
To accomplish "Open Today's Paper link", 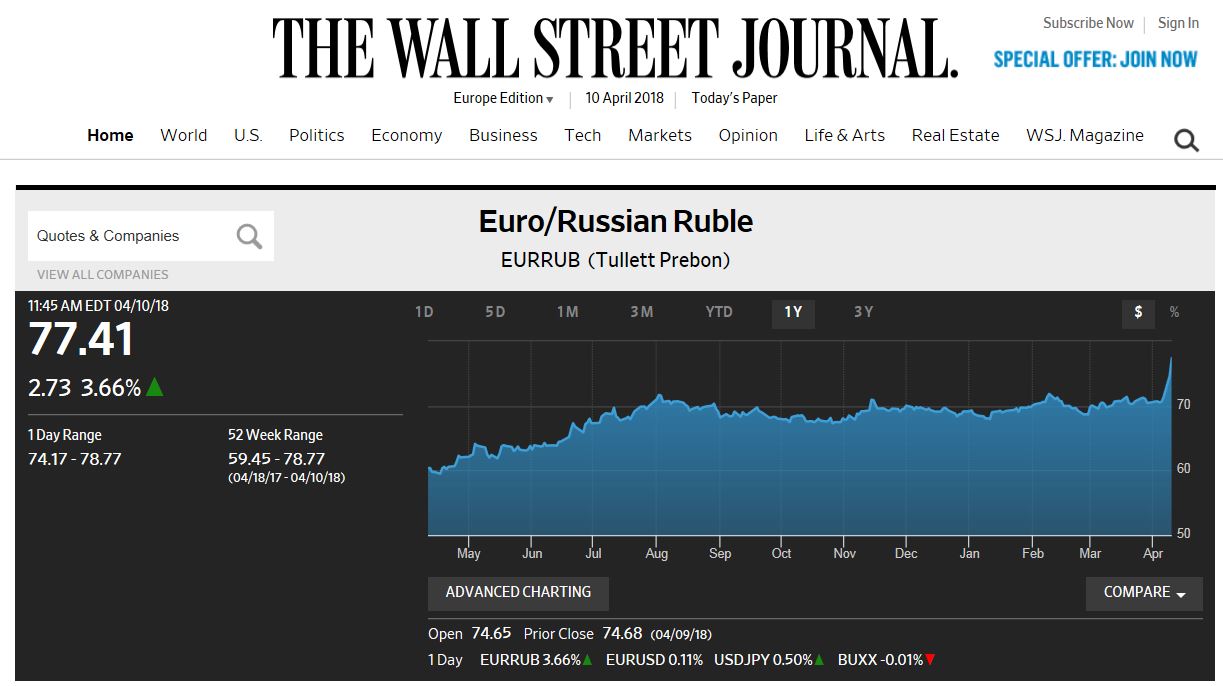I will tap(734, 98).
